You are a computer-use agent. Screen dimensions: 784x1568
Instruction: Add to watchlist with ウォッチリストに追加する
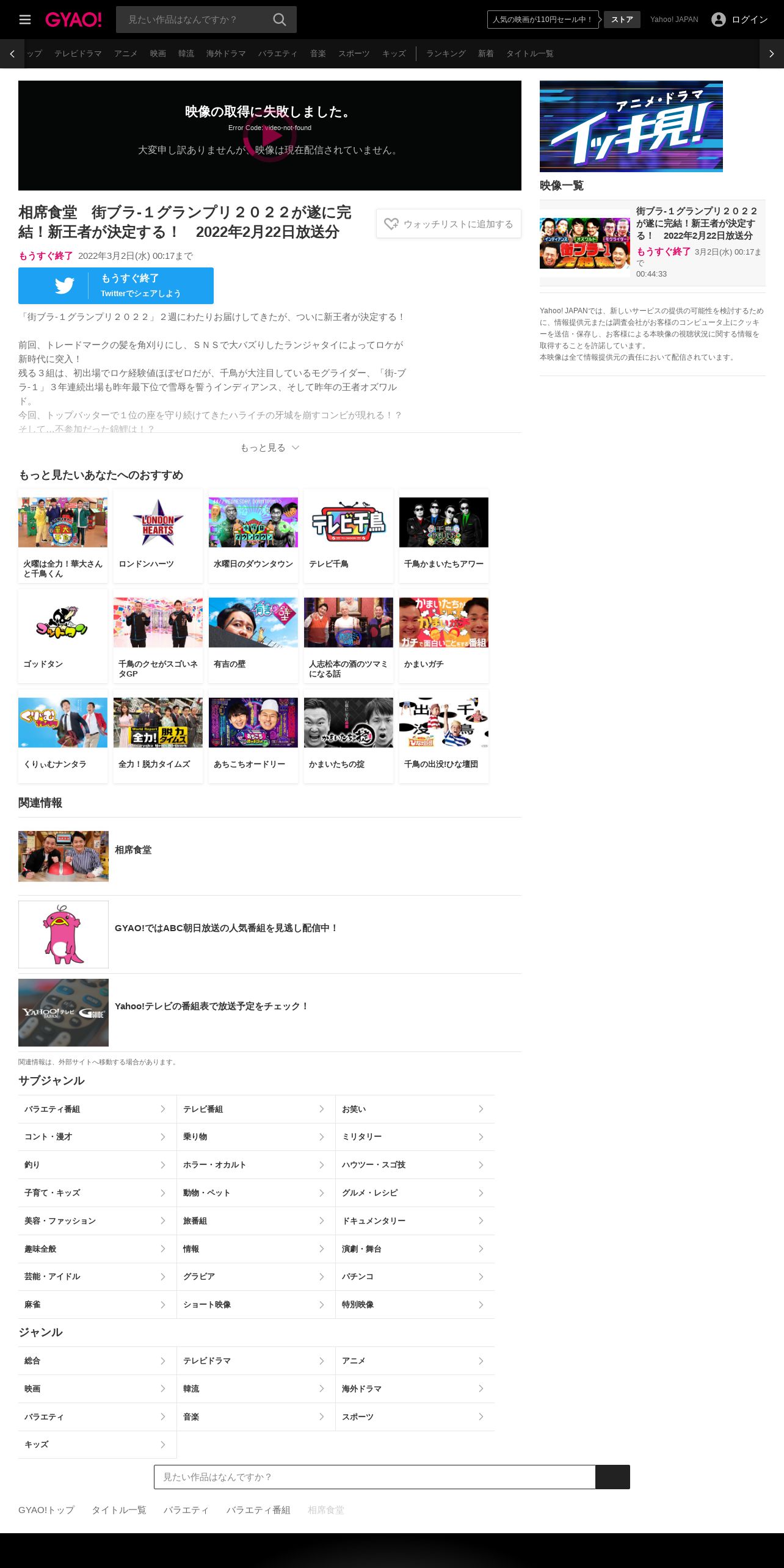449,224
